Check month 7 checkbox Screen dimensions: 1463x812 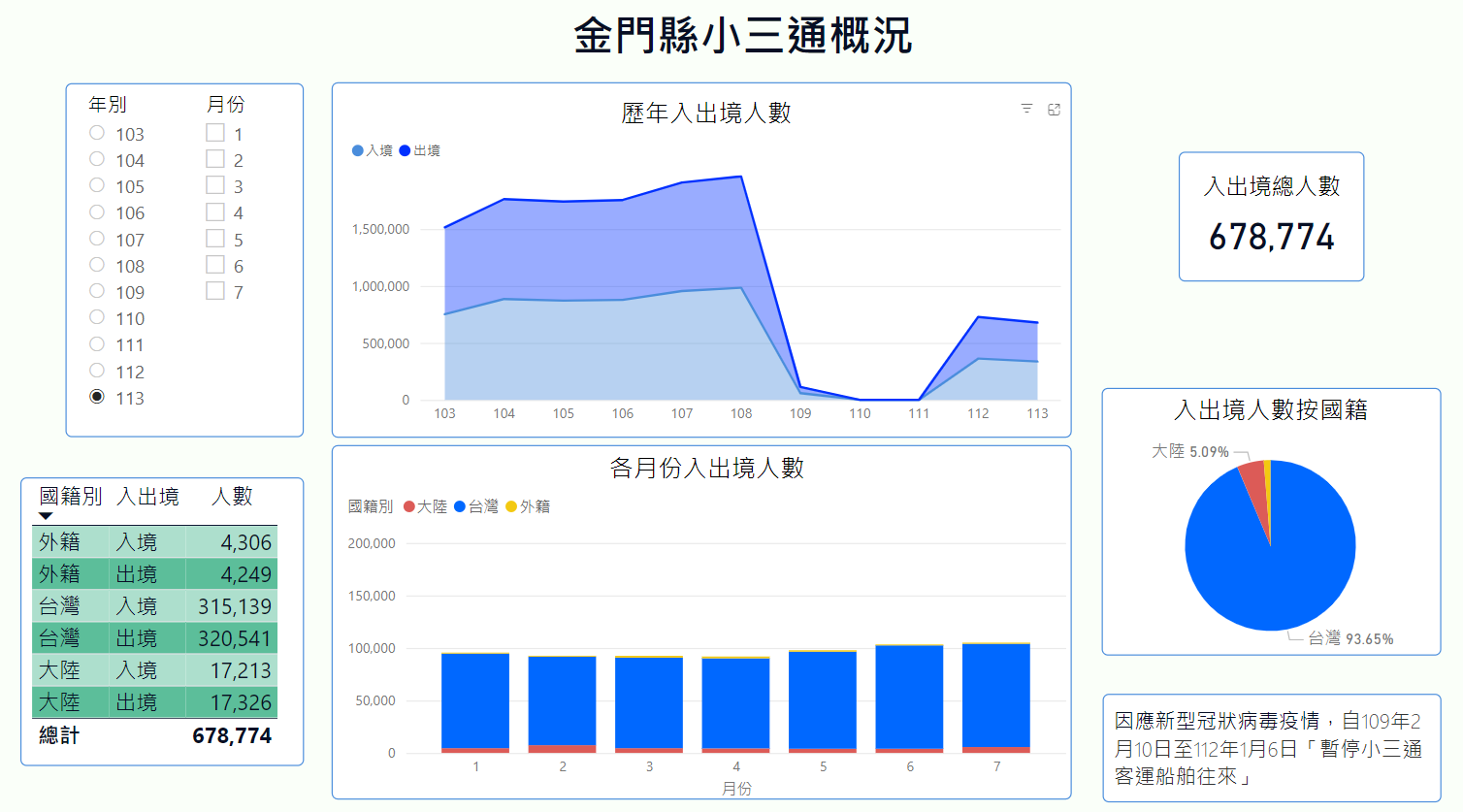pyautogui.click(x=215, y=290)
